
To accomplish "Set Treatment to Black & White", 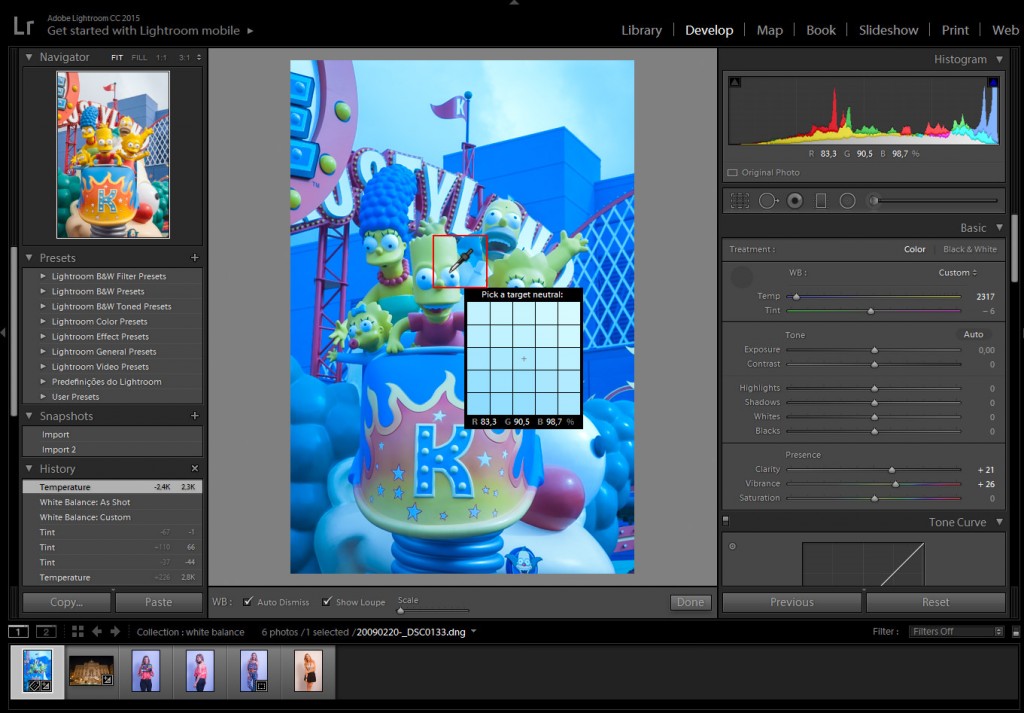I will point(970,249).
